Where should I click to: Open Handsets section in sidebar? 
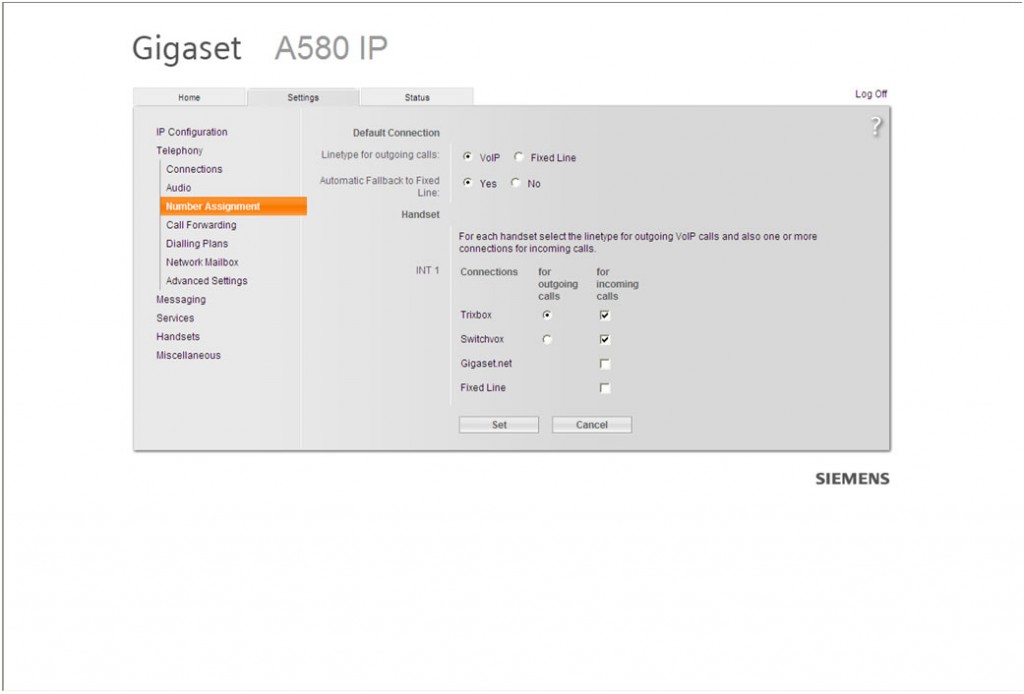click(x=178, y=337)
